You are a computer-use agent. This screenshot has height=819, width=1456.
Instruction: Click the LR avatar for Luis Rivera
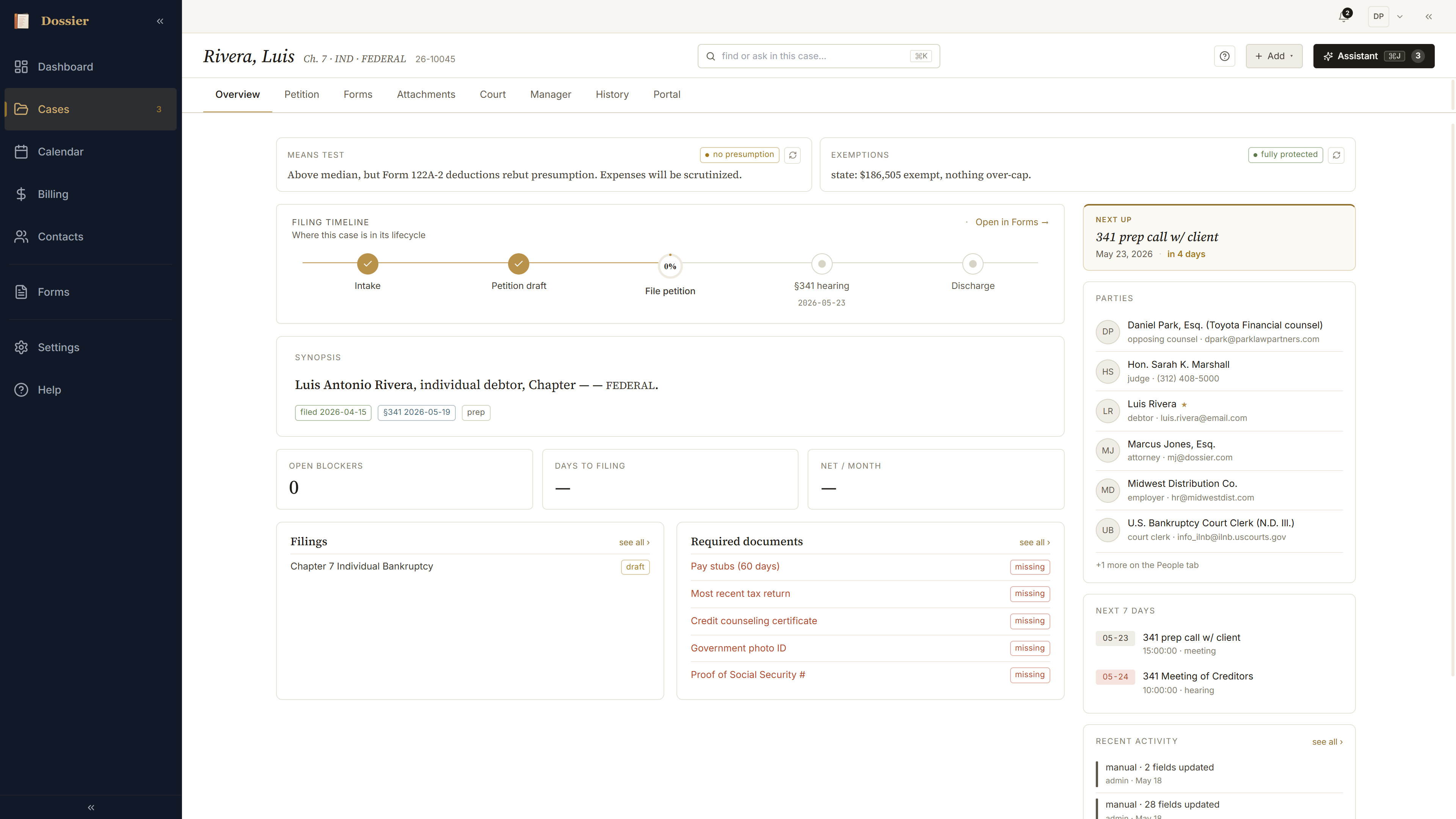point(1107,411)
